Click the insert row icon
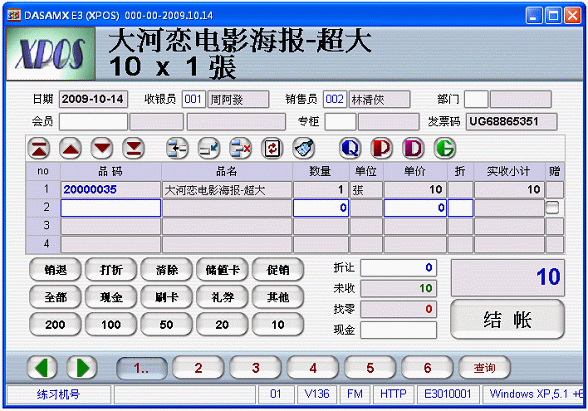 (x=177, y=148)
